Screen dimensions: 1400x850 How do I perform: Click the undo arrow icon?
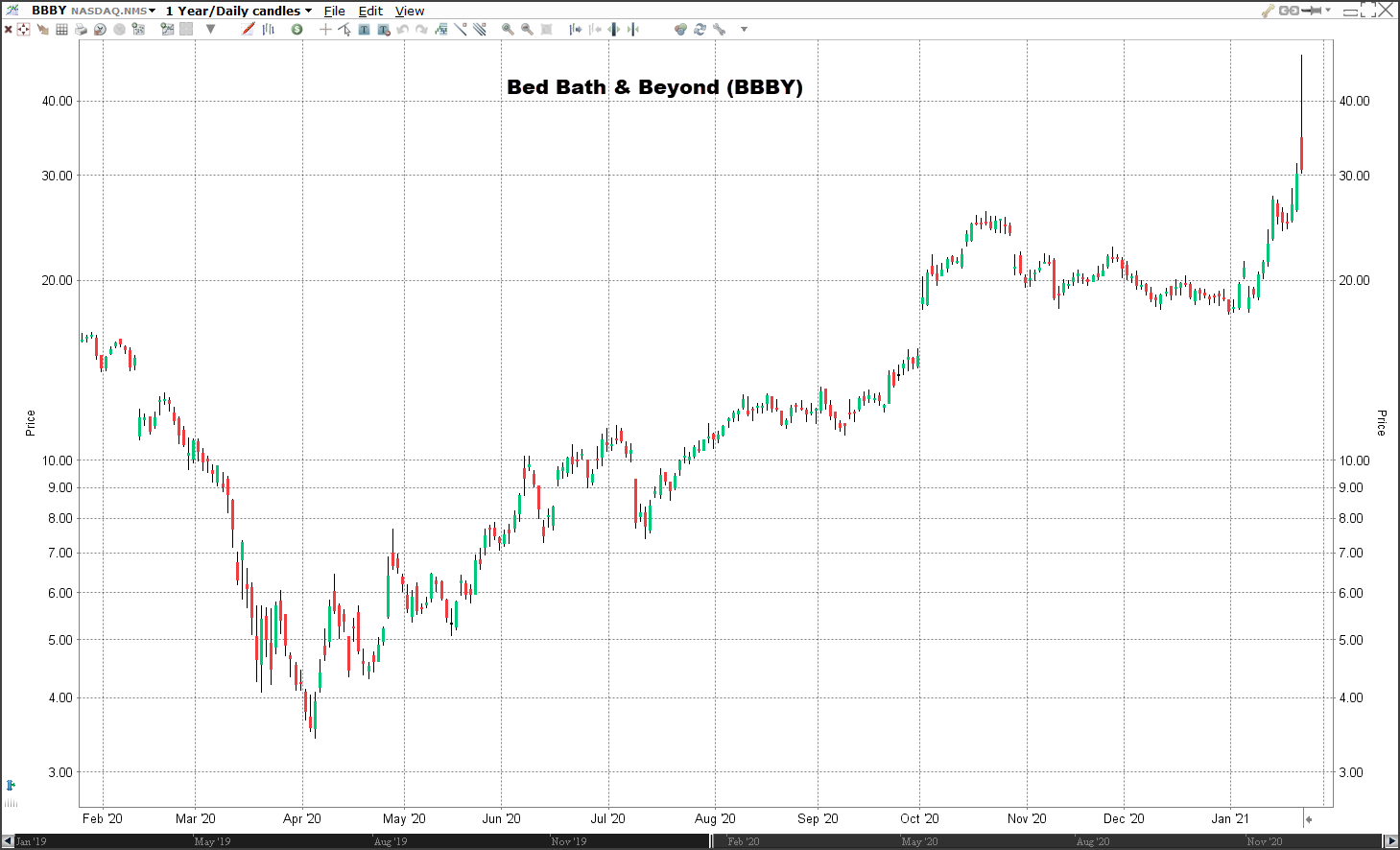tap(402, 29)
